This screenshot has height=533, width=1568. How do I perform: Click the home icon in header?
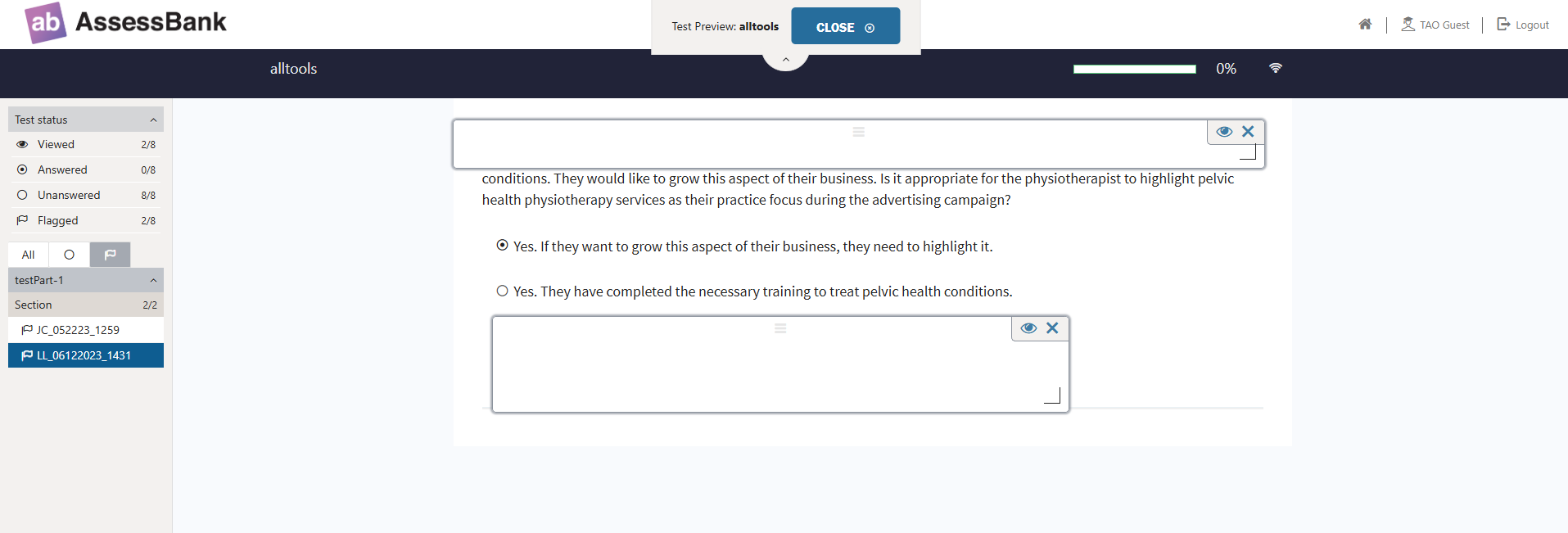pos(1365,25)
